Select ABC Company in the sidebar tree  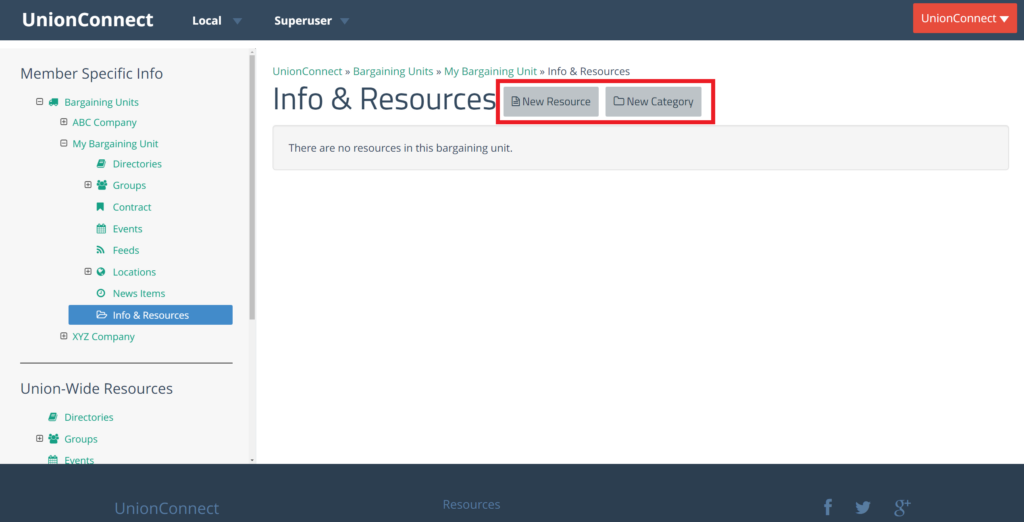104,122
